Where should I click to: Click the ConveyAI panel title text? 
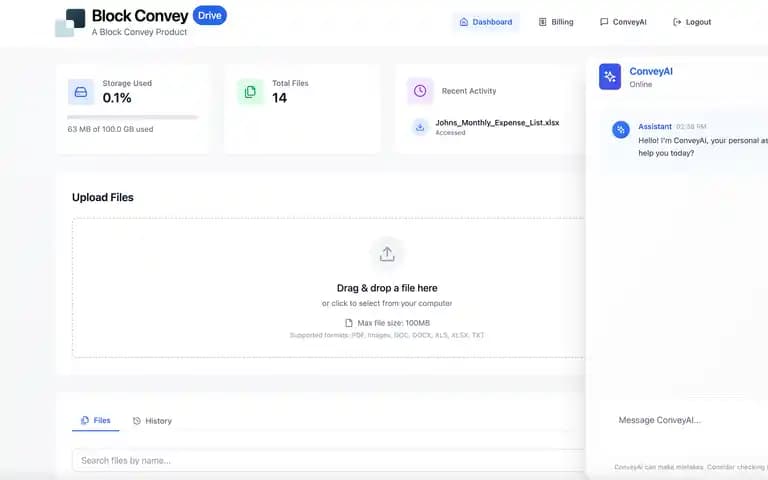pyautogui.click(x=651, y=71)
